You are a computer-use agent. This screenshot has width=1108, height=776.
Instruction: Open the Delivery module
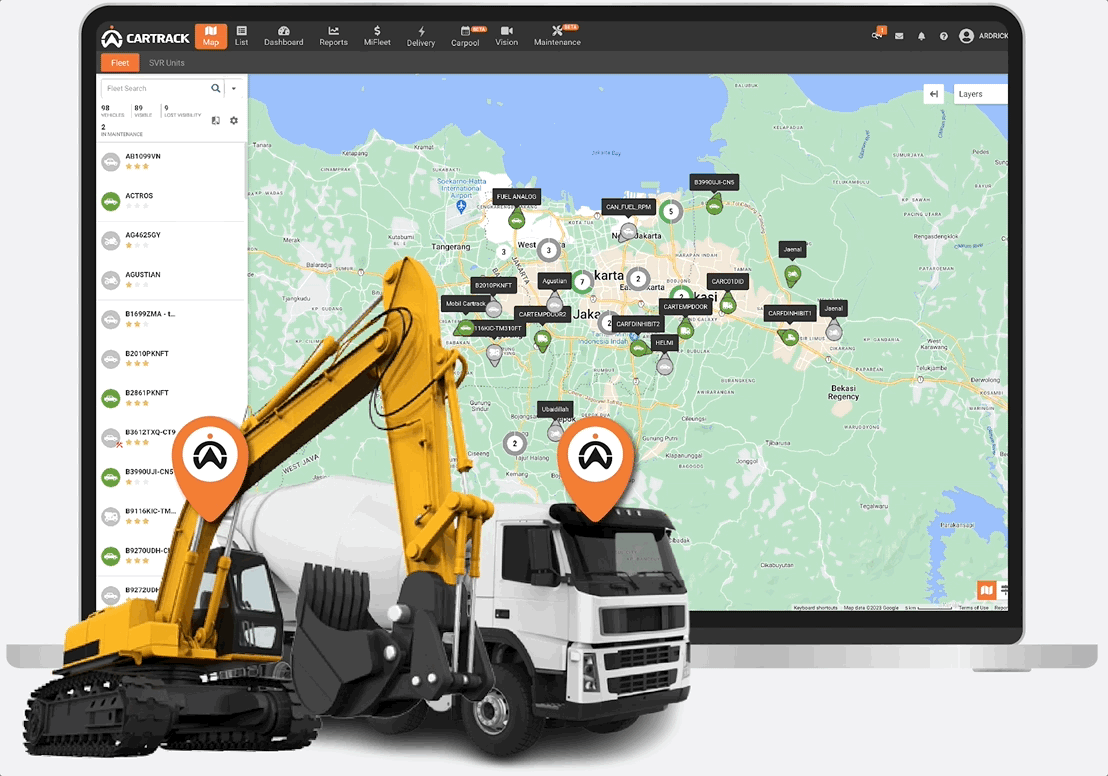(420, 36)
